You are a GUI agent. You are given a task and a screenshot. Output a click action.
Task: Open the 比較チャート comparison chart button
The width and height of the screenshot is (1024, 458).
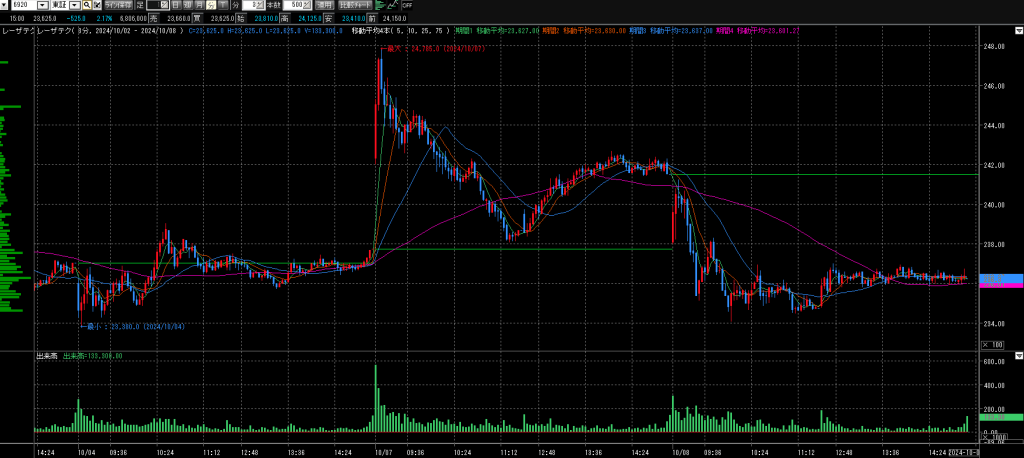coord(357,5)
